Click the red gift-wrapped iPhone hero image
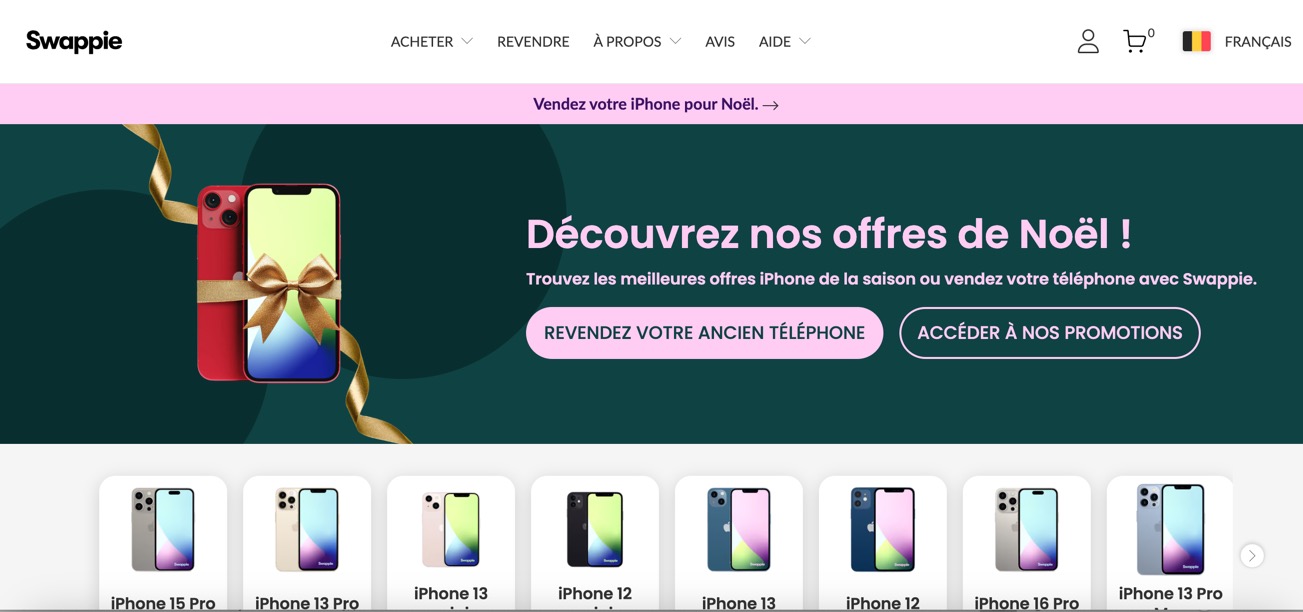1303x612 pixels. click(269, 283)
